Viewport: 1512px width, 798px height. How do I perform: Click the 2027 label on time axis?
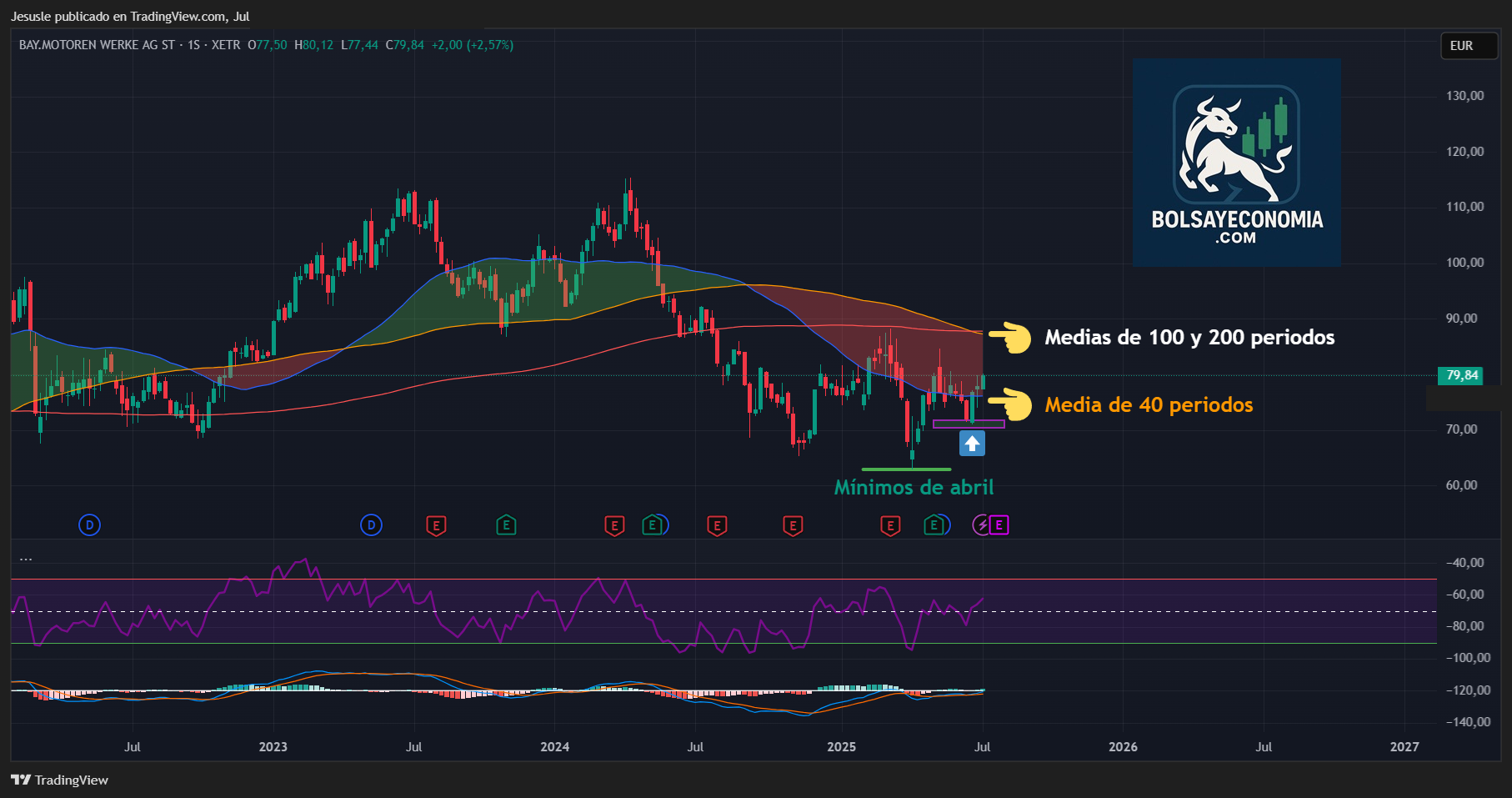point(1404,747)
